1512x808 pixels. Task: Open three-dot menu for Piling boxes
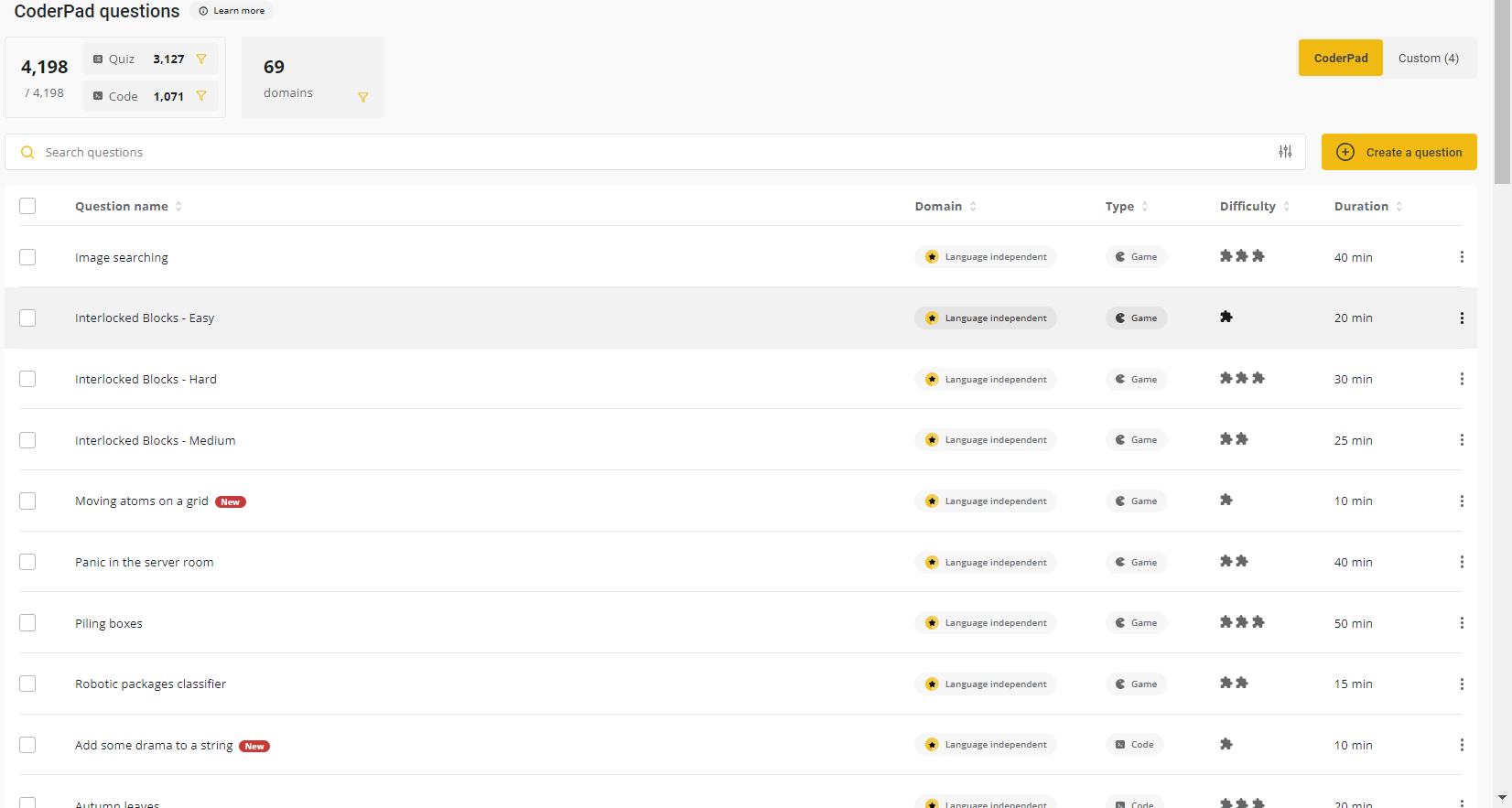[x=1461, y=623]
